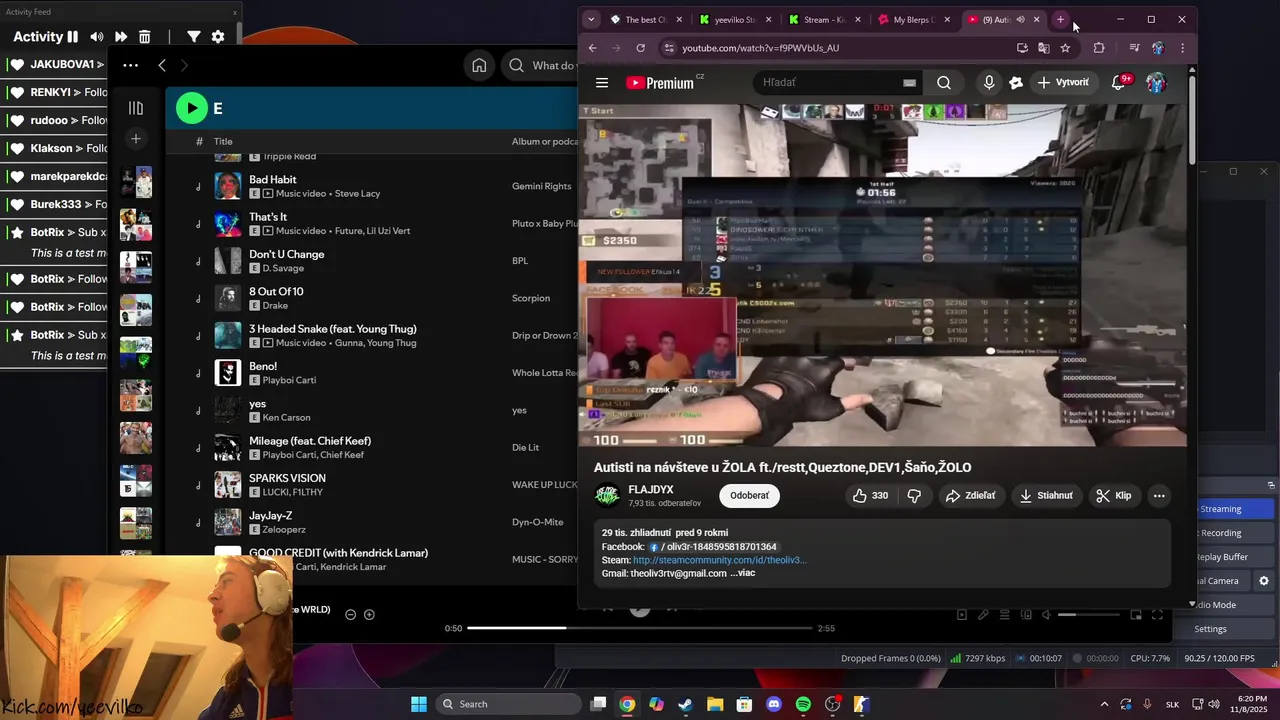Dislike the YouTube video
Image resolution: width=1280 pixels, height=720 pixels.
tap(914, 495)
